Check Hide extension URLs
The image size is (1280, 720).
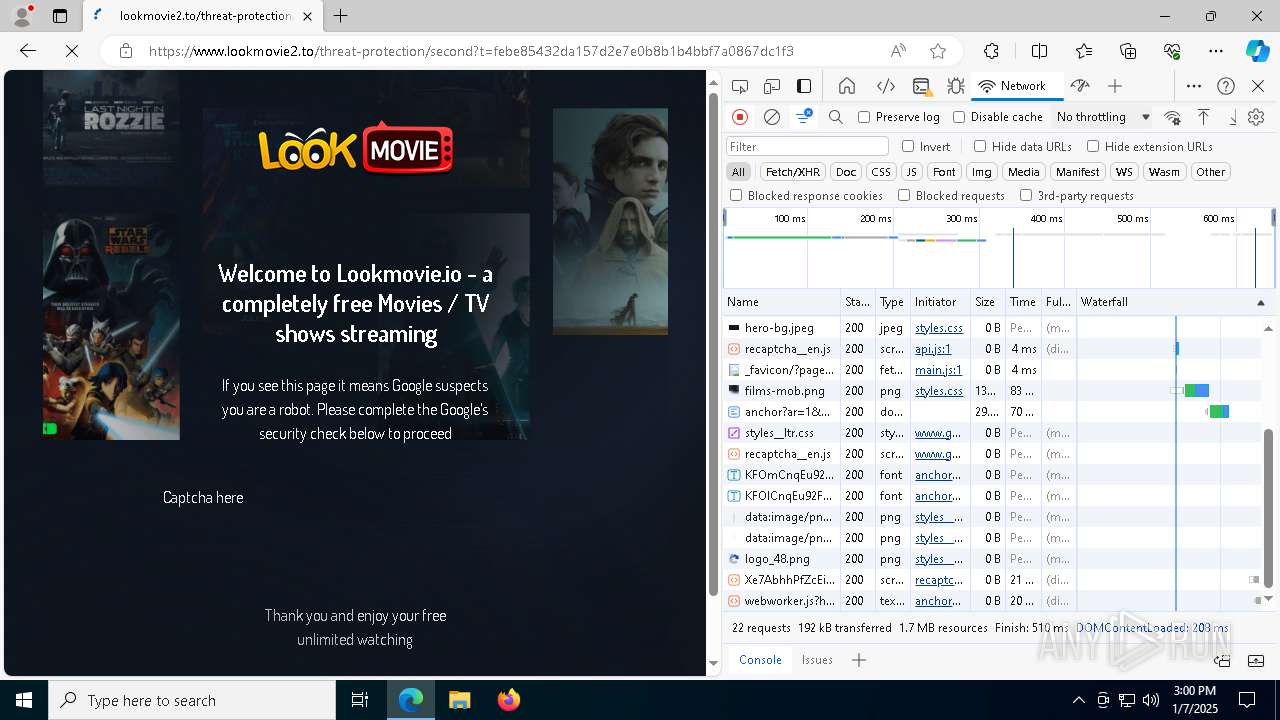pyautogui.click(x=1093, y=146)
